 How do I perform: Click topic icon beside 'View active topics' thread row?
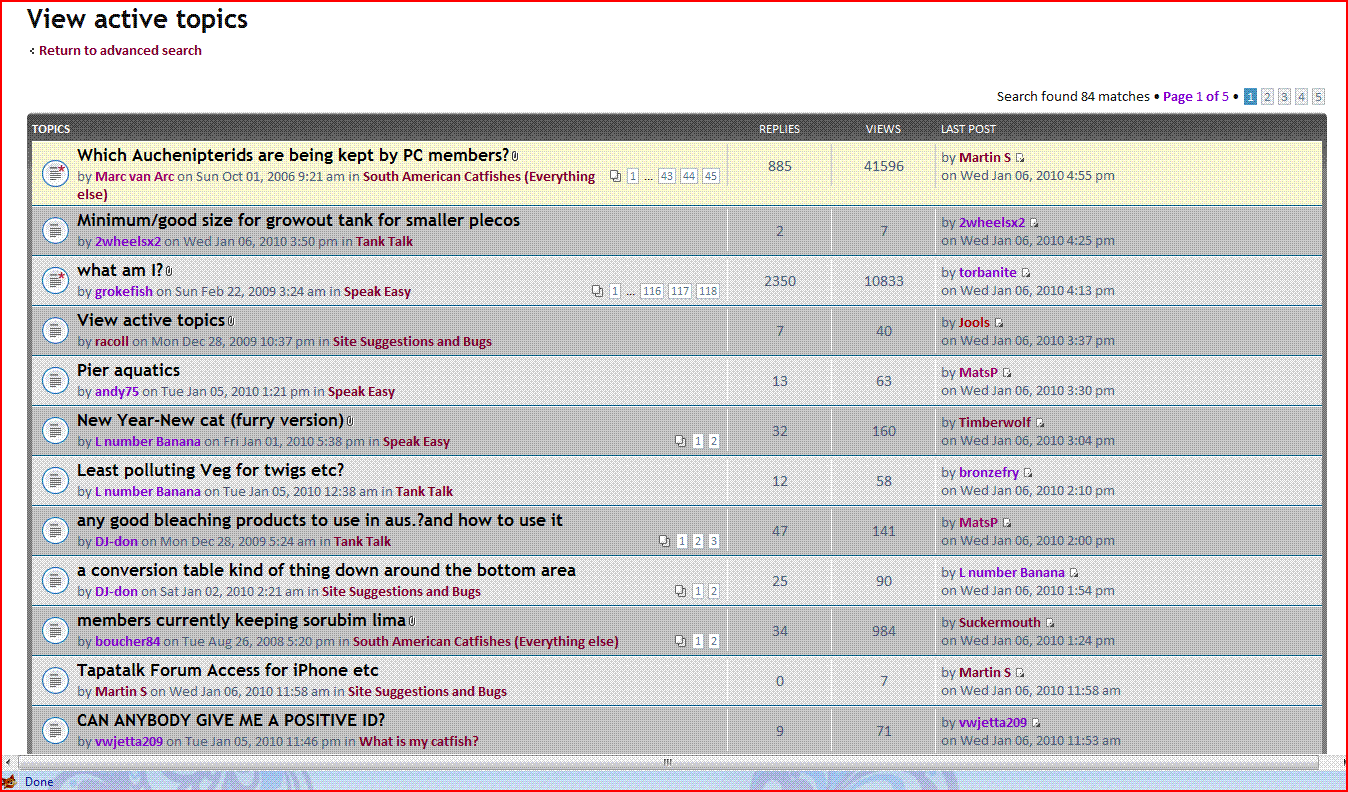(x=55, y=331)
